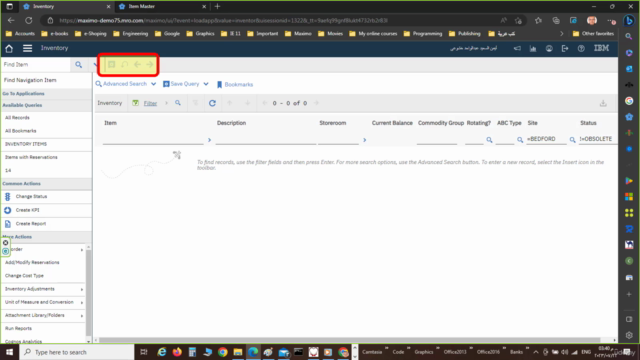Image resolution: width=640 pixels, height=360 pixels.
Task: Refresh the Inventory table
Action: coord(212,103)
